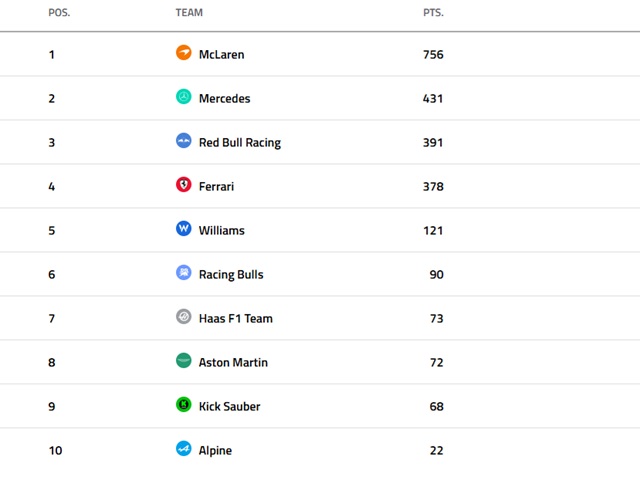Click the Mercedes star logo icon
The height and width of the screenshot is (480, 640).
click(183, 97)
